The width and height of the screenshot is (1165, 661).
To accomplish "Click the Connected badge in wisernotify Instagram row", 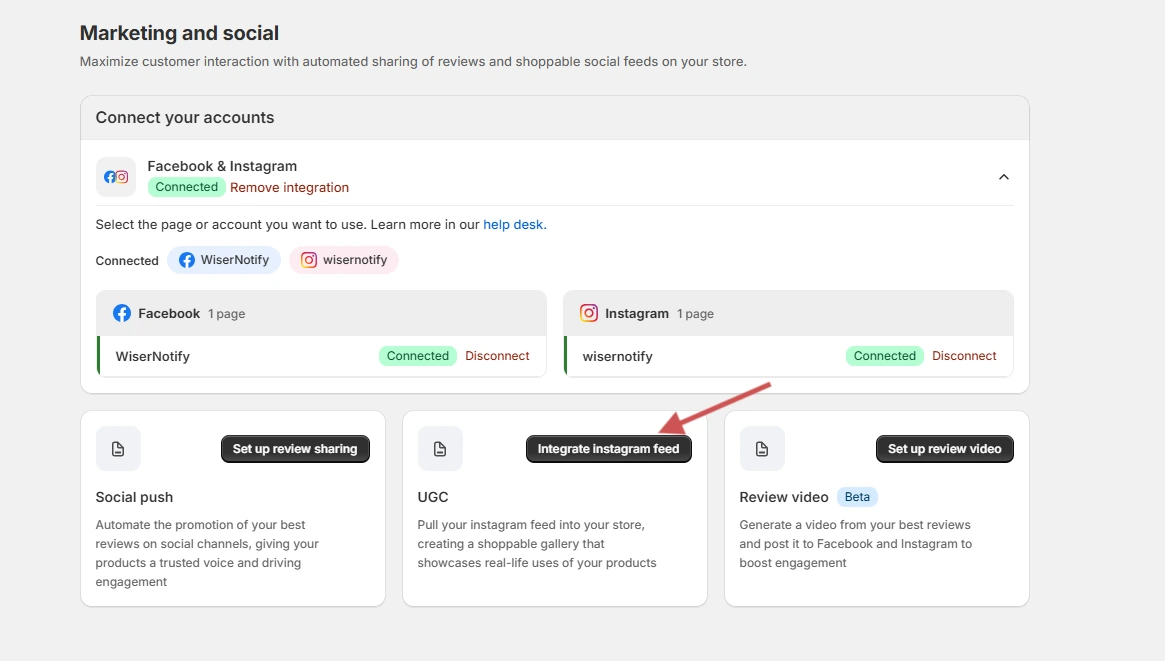I will (x=884, y=356).
